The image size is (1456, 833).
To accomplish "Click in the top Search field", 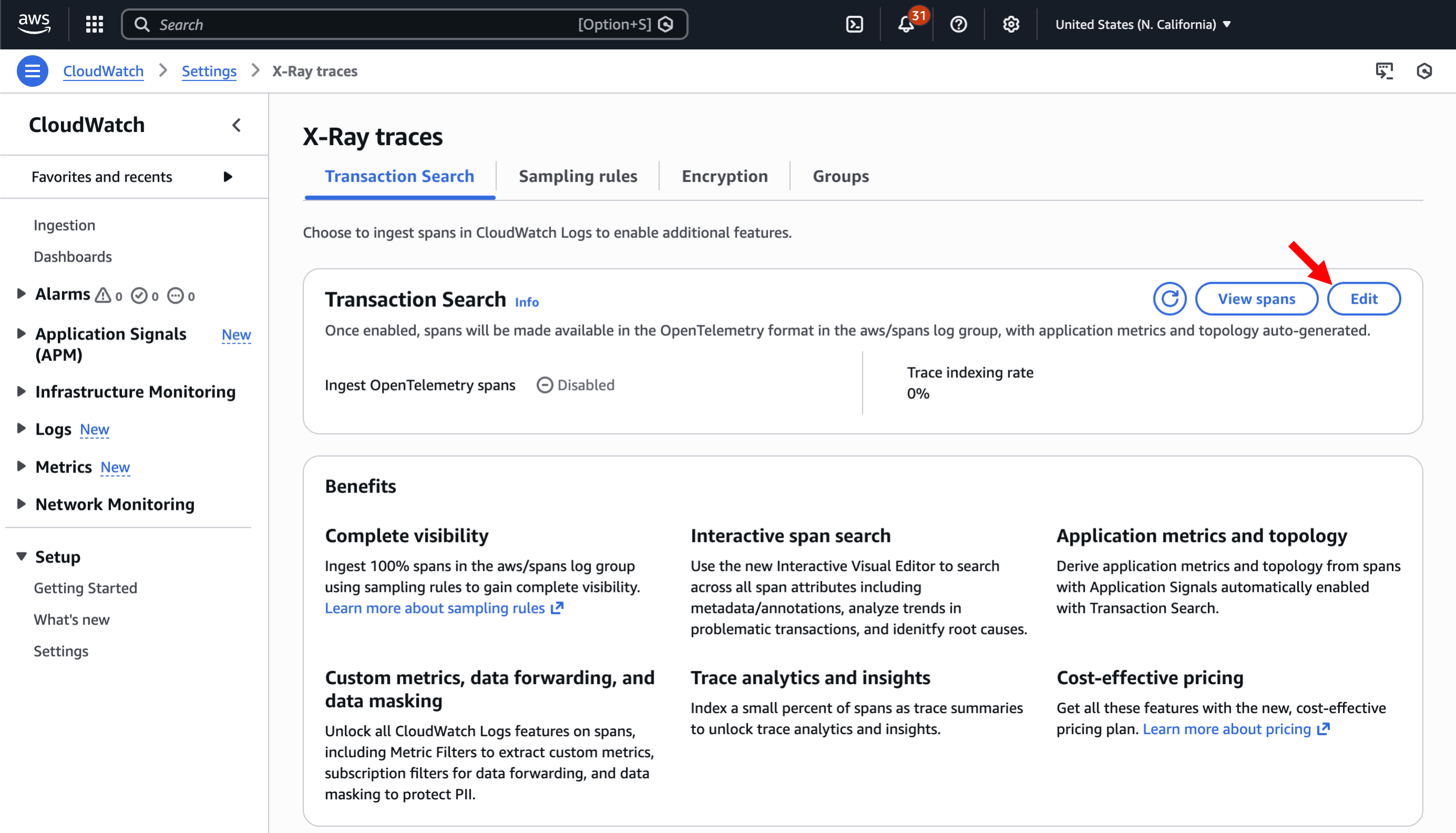I will pos(366,24).
